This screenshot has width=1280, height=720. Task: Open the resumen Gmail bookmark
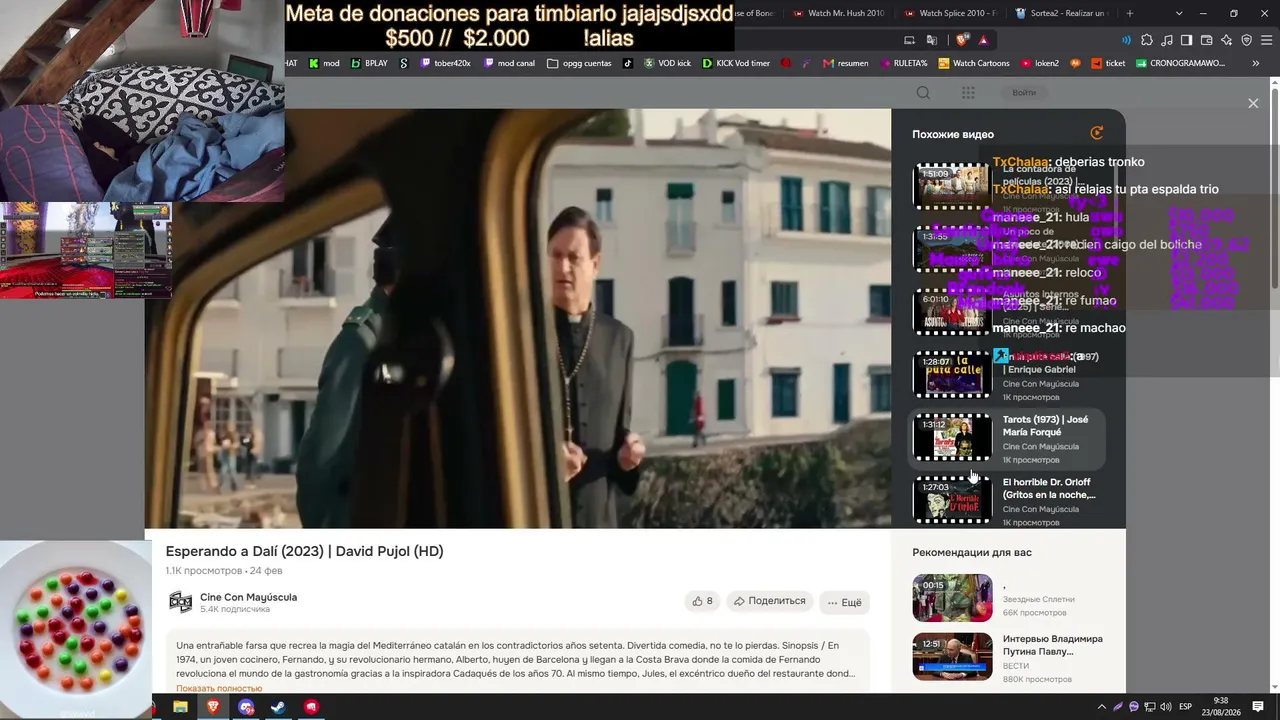pos(845,63)
